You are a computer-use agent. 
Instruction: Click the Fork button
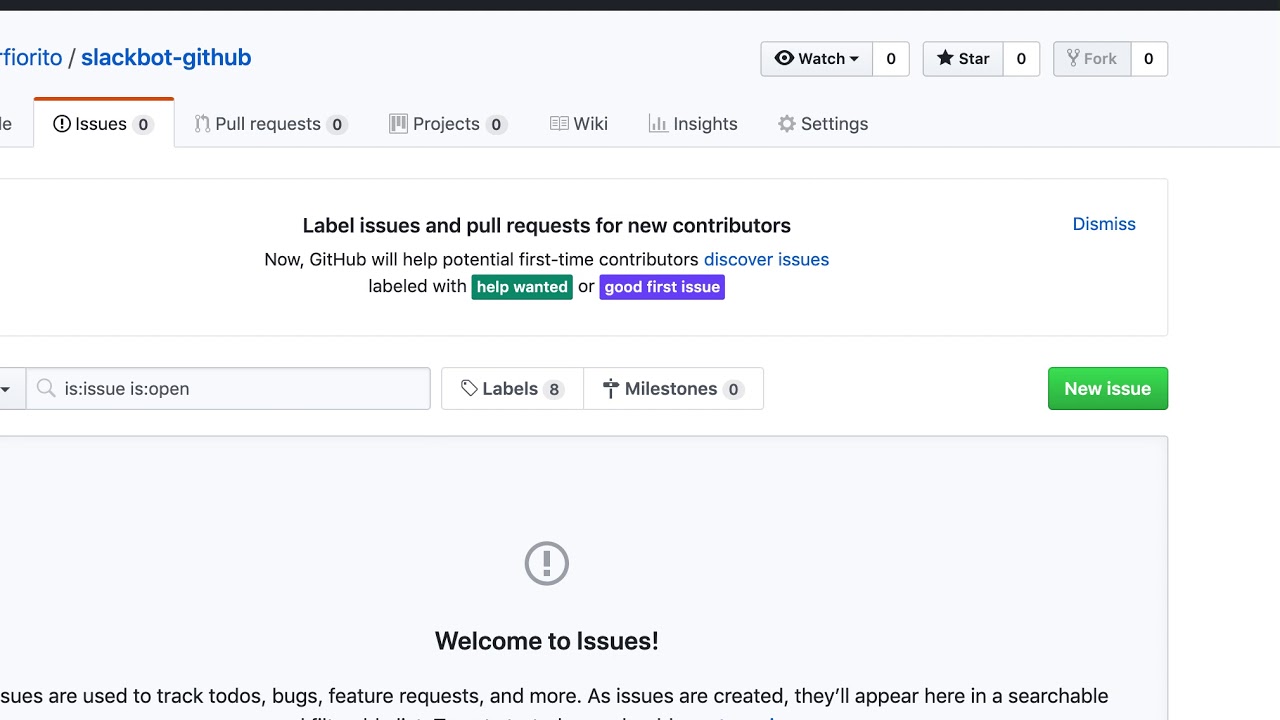[1092, 59]
